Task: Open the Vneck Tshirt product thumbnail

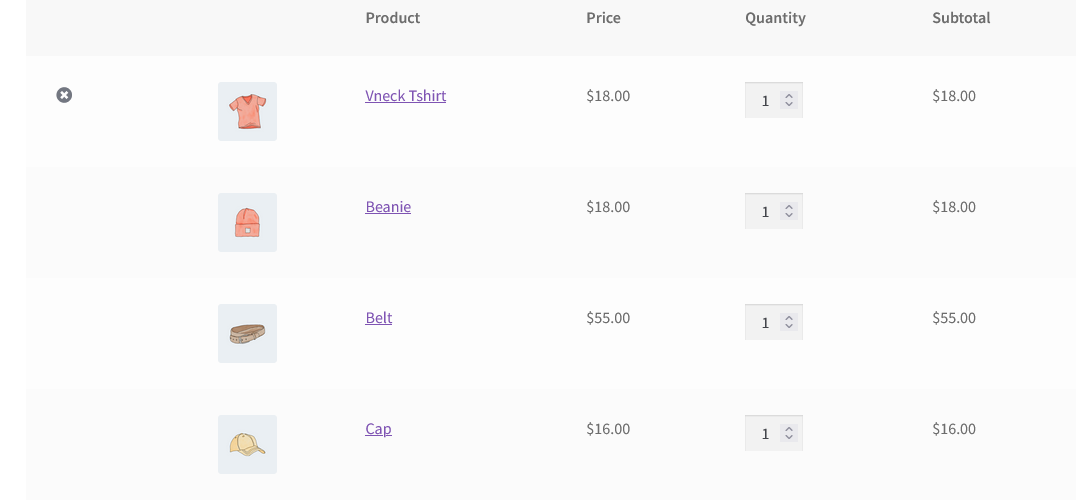Action: pyautogui.click(x=247, y=111)
